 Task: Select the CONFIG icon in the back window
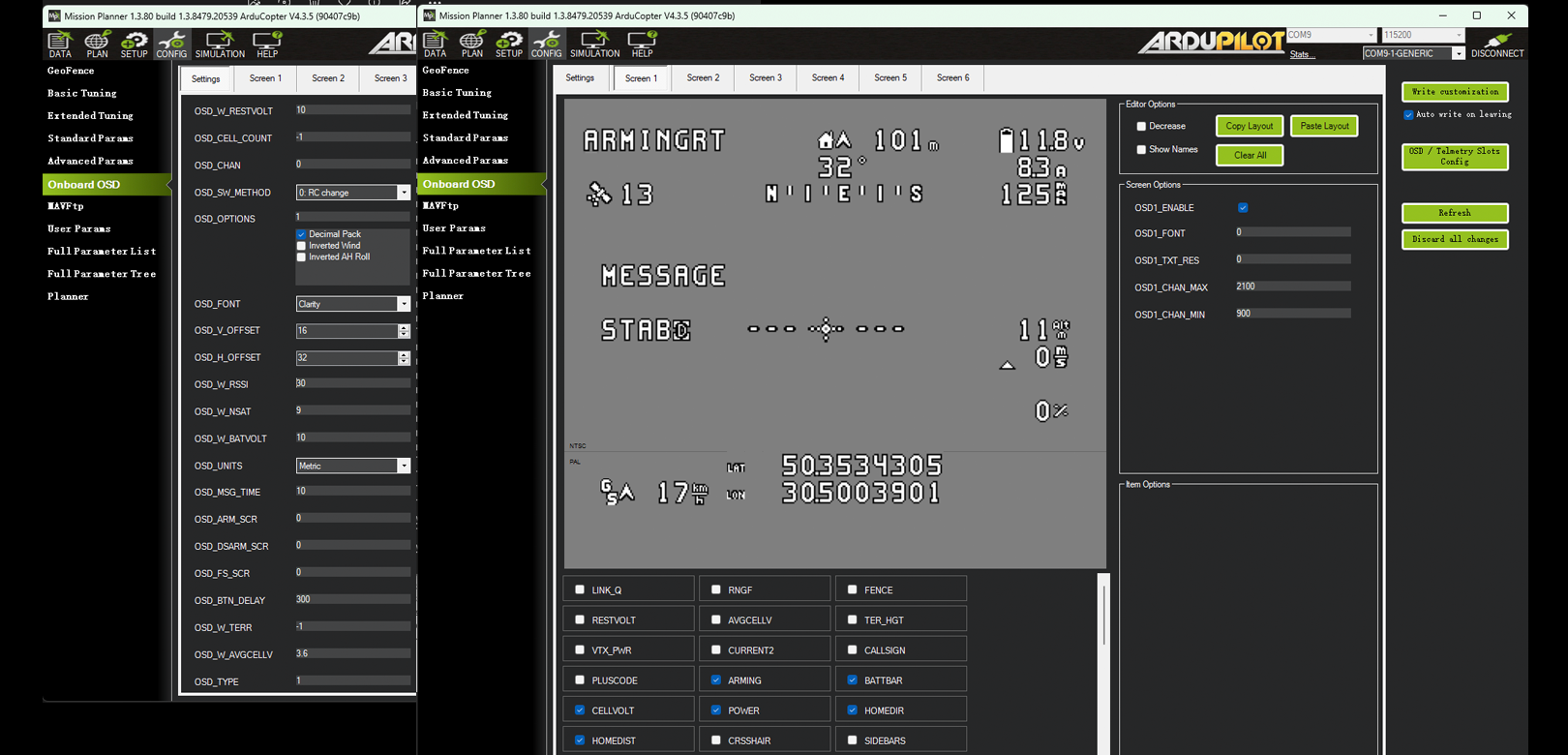coord(171,45)
